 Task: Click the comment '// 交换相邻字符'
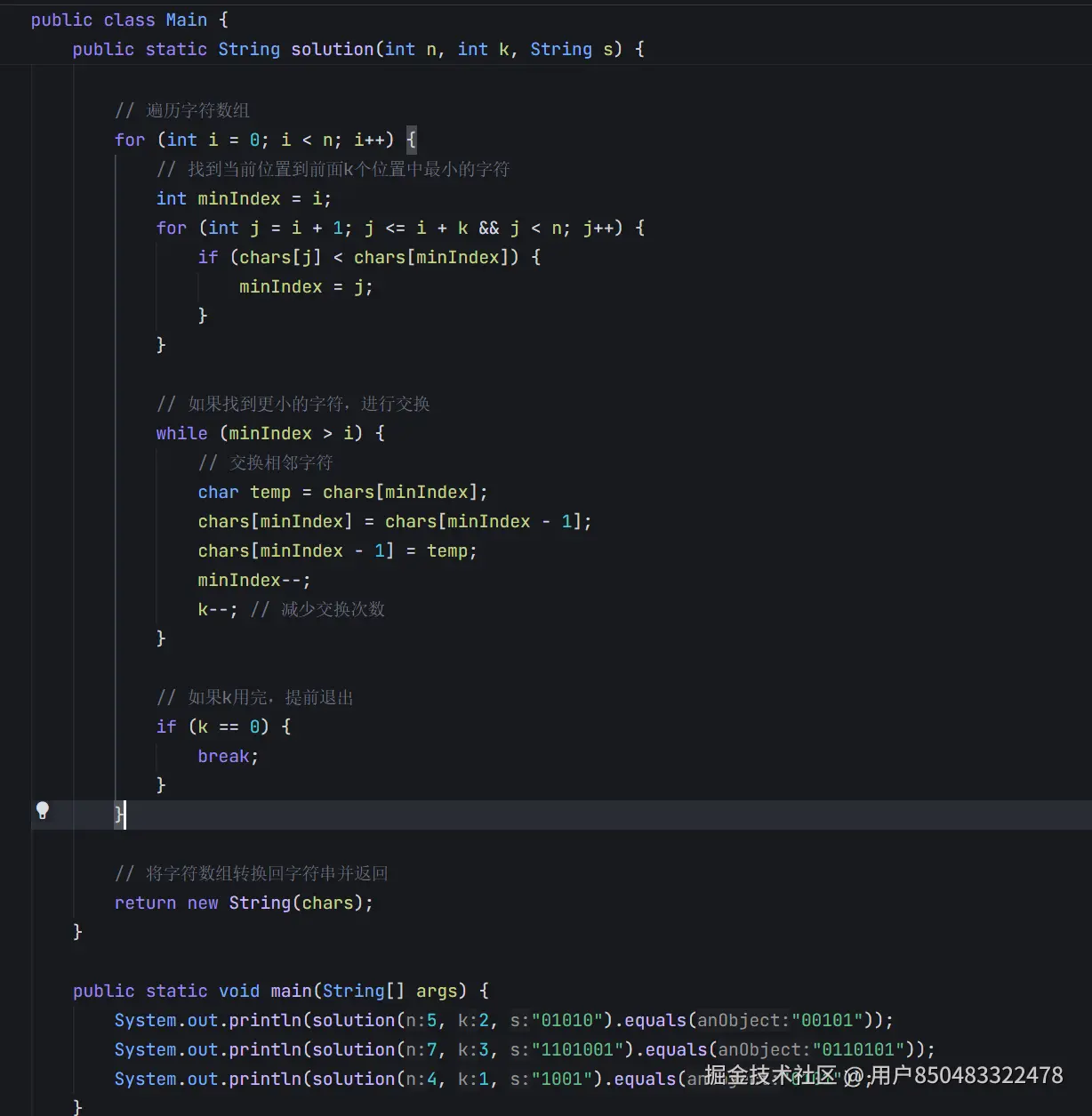pos(266,462)
